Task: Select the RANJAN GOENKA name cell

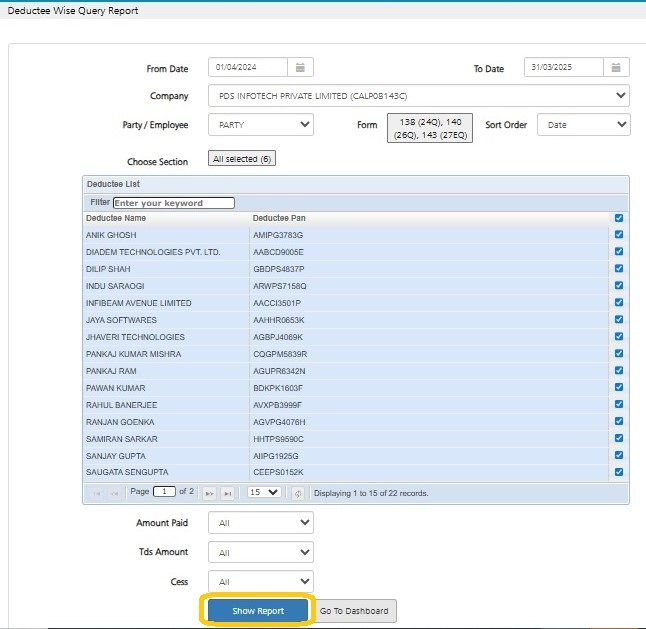Action: click(x=166, y=422)
